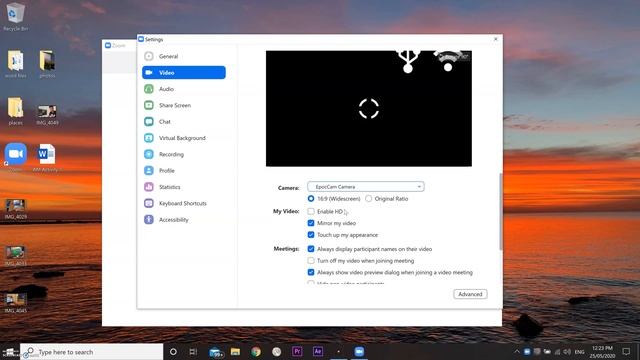
Task: Open the Share Screen sidebar icon
Action: pyautogui.click(x=149, y=105)
